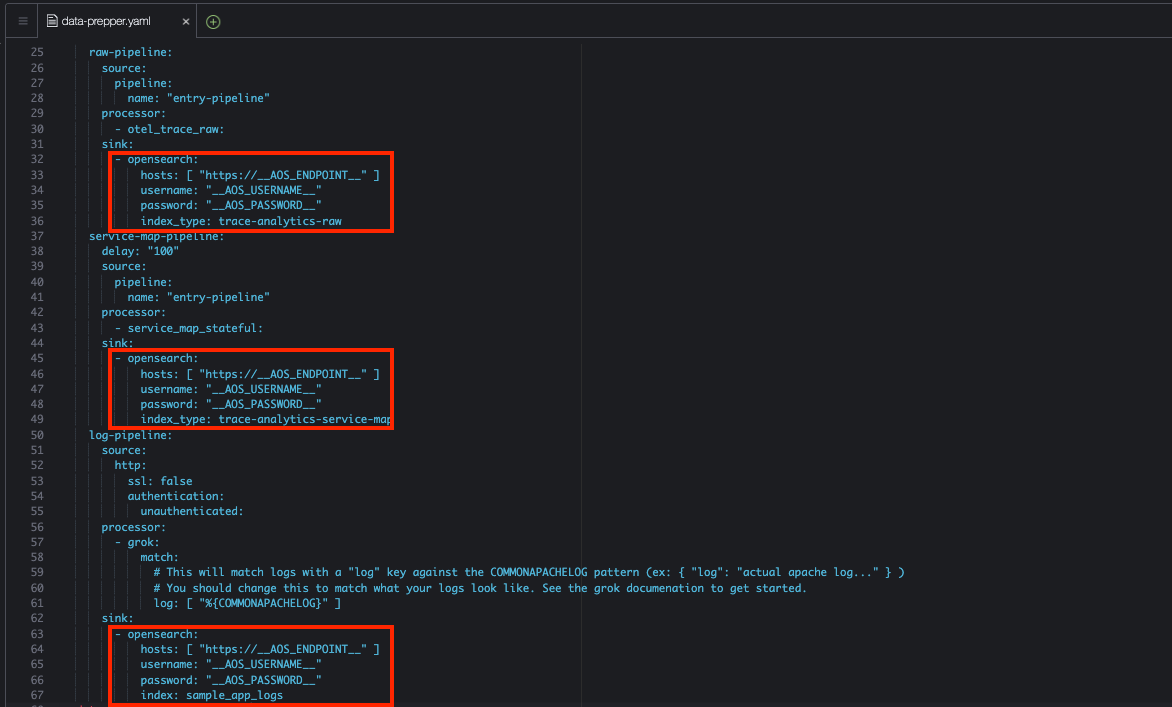
Task: Click the password value on line 35
Action: (x=263, y=205)
